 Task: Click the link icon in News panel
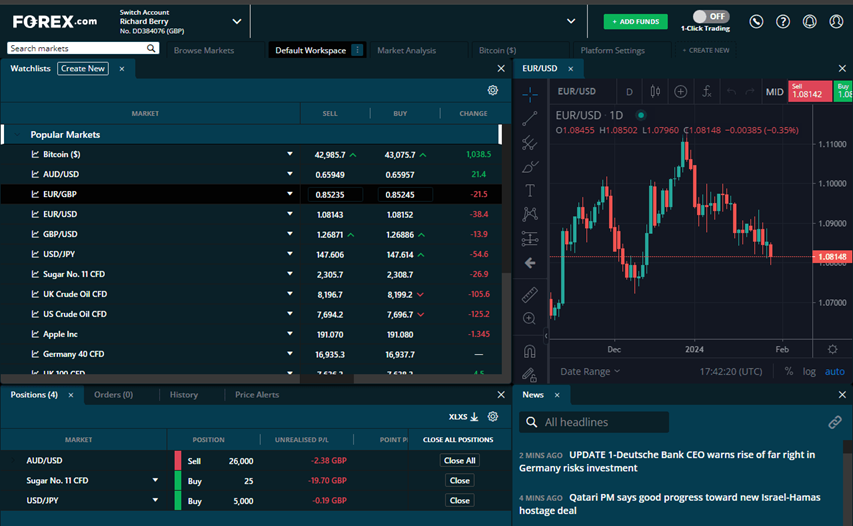pyautogui.click(x=835, y=422)
